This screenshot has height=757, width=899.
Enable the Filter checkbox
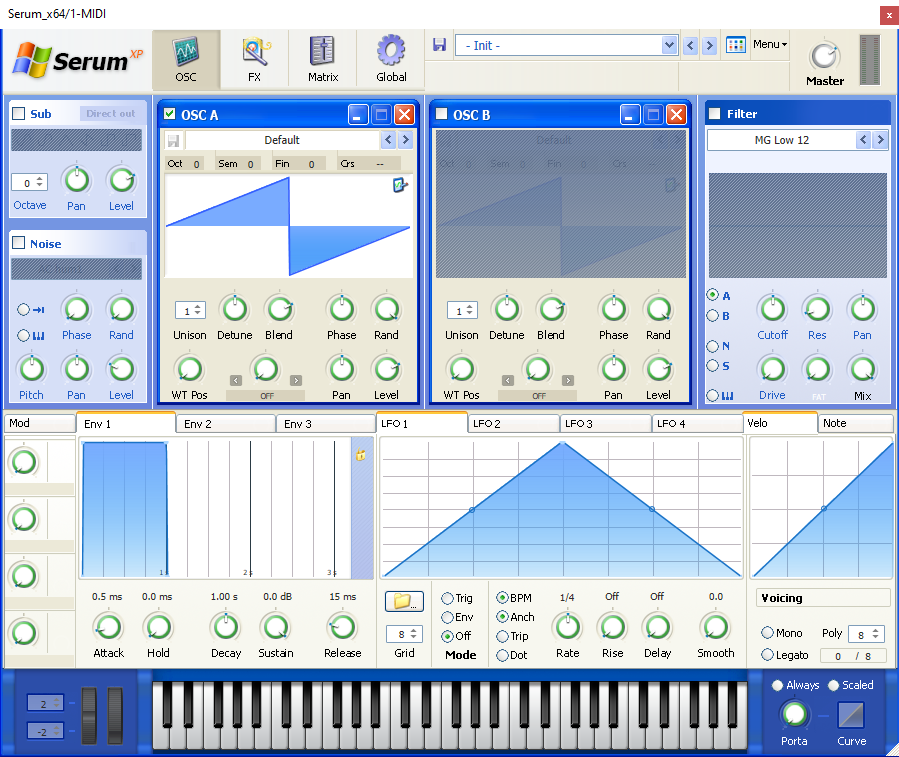tap(714, 113)
